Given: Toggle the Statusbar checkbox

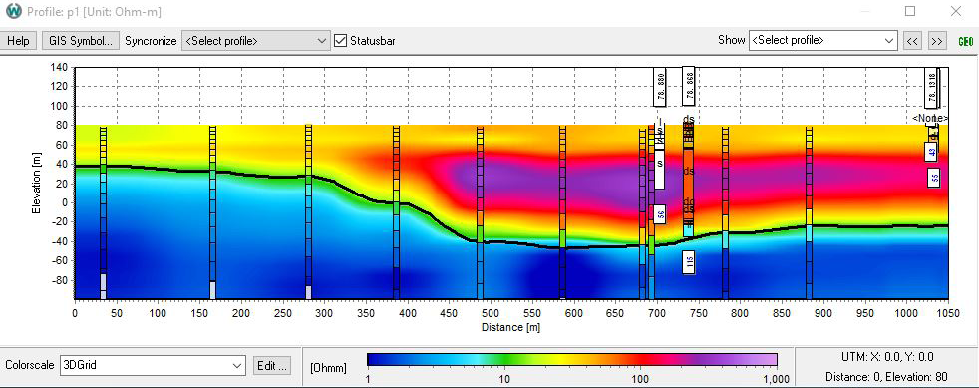Looking at the screenshot, I should pyautogui.click(x=340, y=41).
